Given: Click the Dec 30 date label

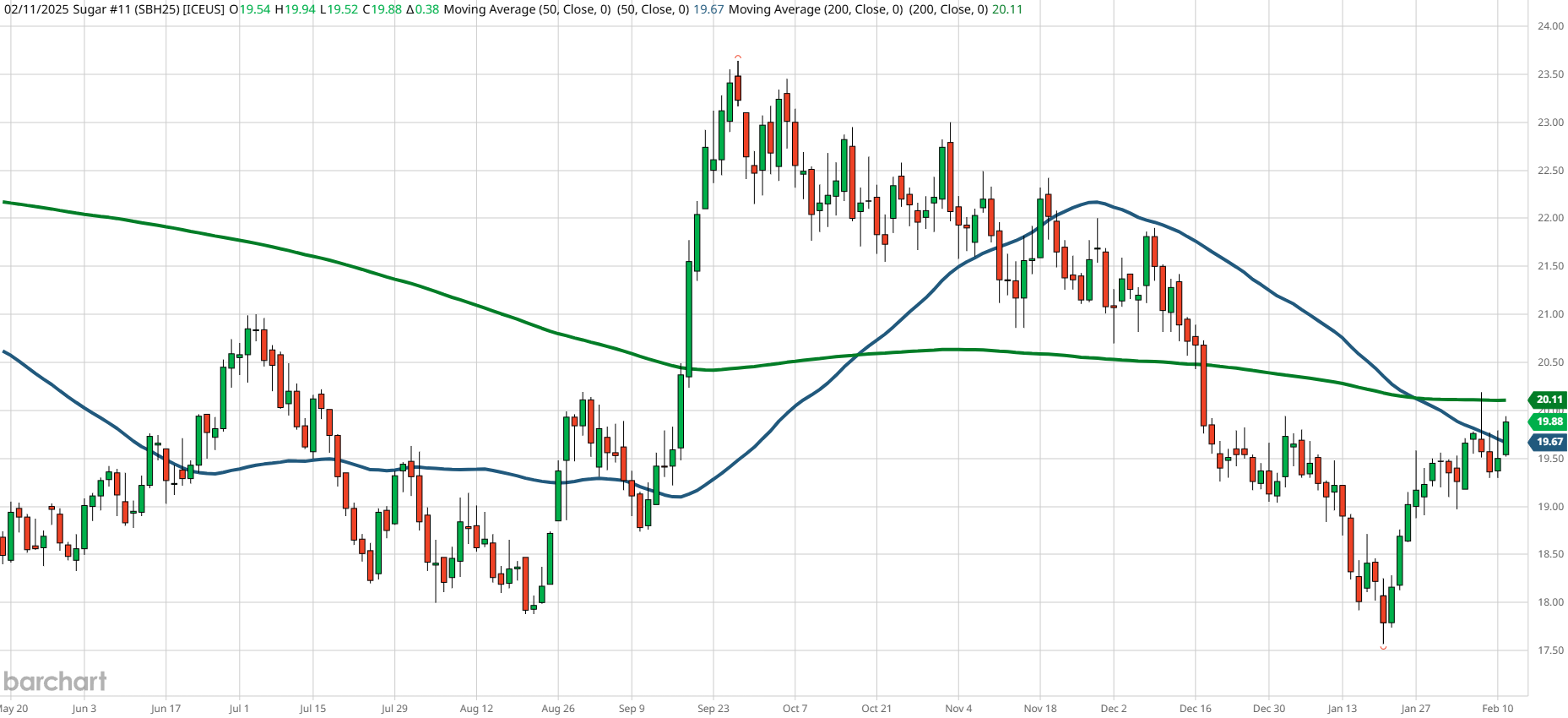Looking at the screenshot, I should coord(1269,709).
